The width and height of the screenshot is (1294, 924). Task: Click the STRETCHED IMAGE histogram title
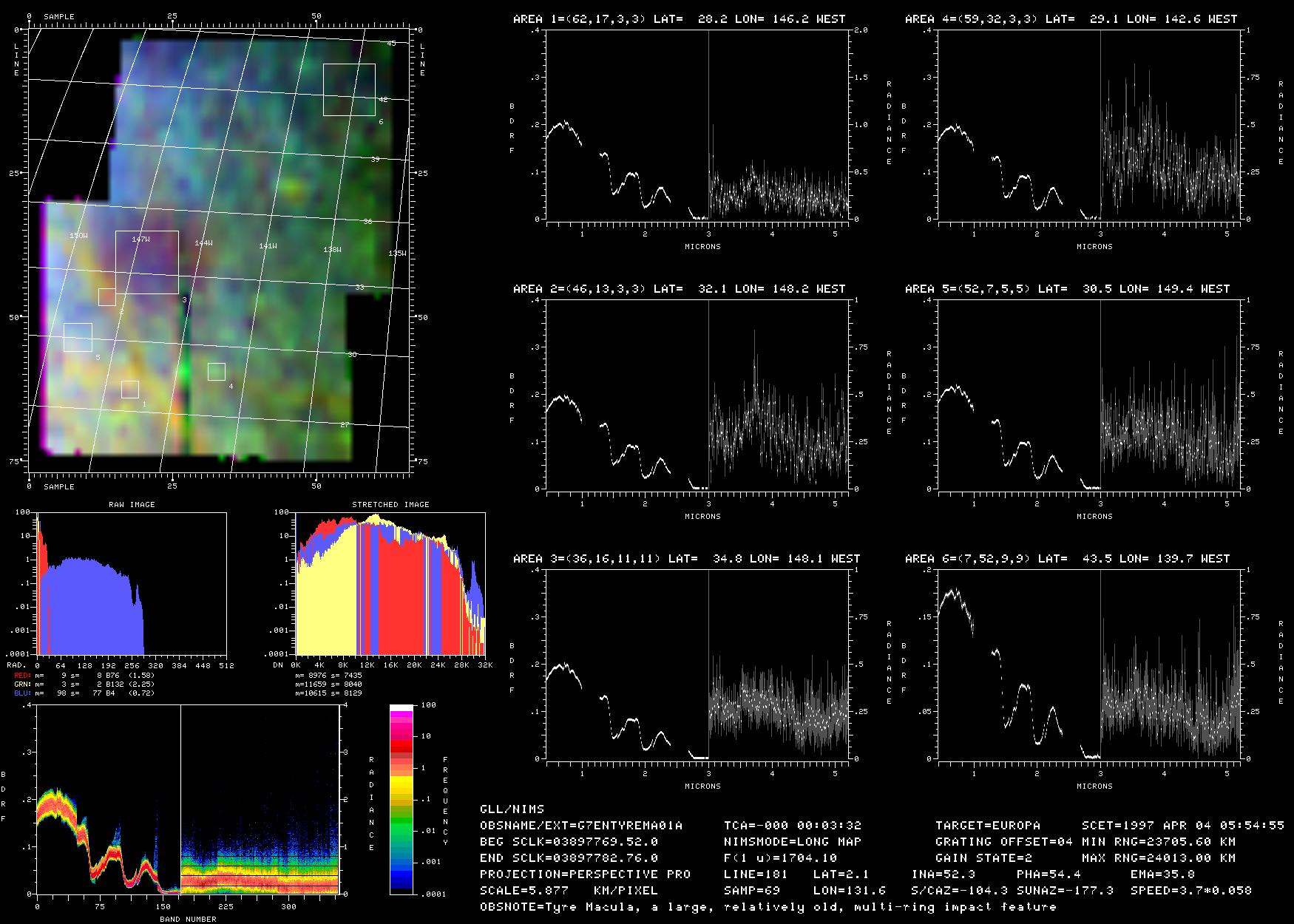(390, 505)
